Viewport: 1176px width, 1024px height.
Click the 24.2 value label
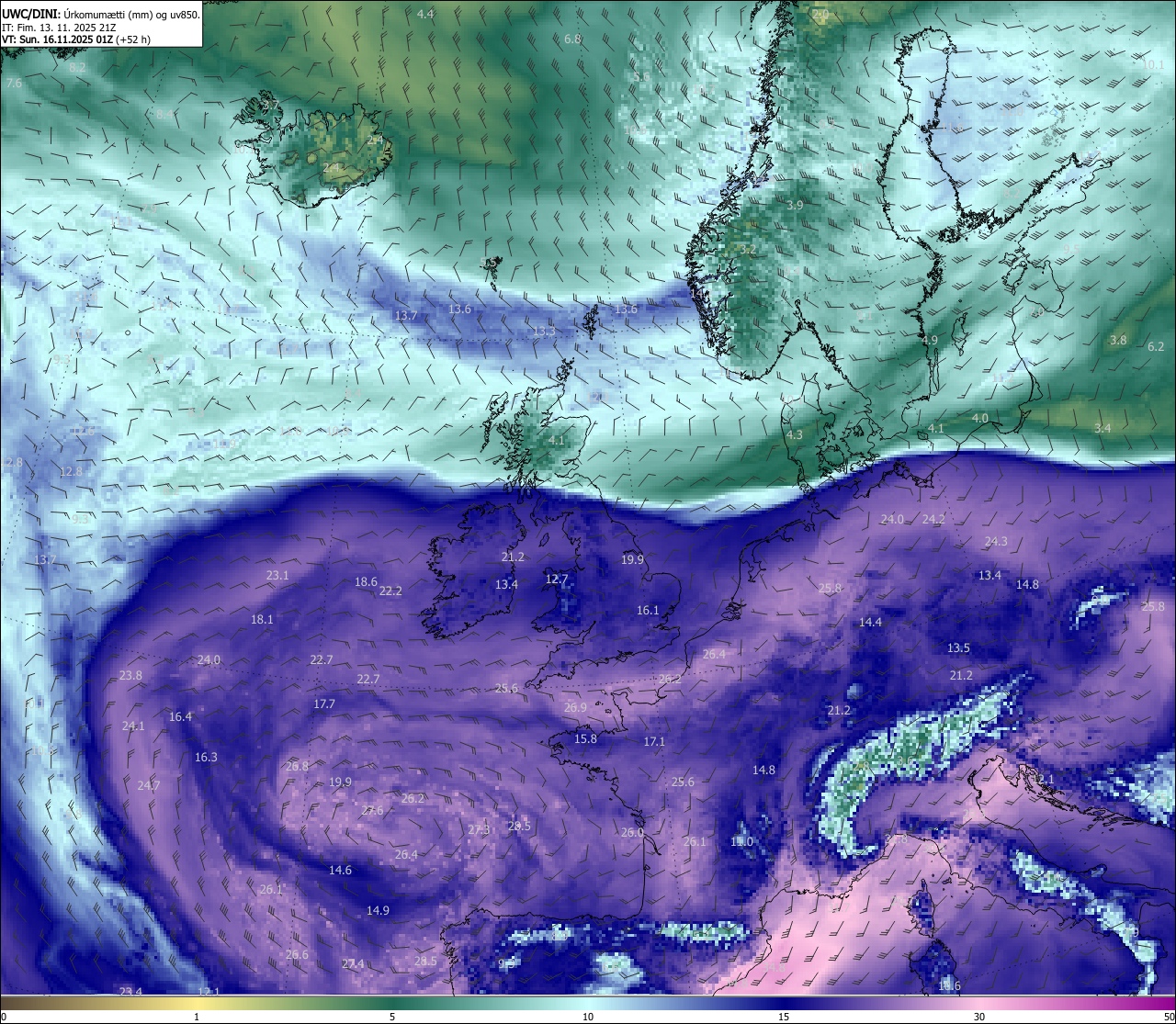(933, 519)
